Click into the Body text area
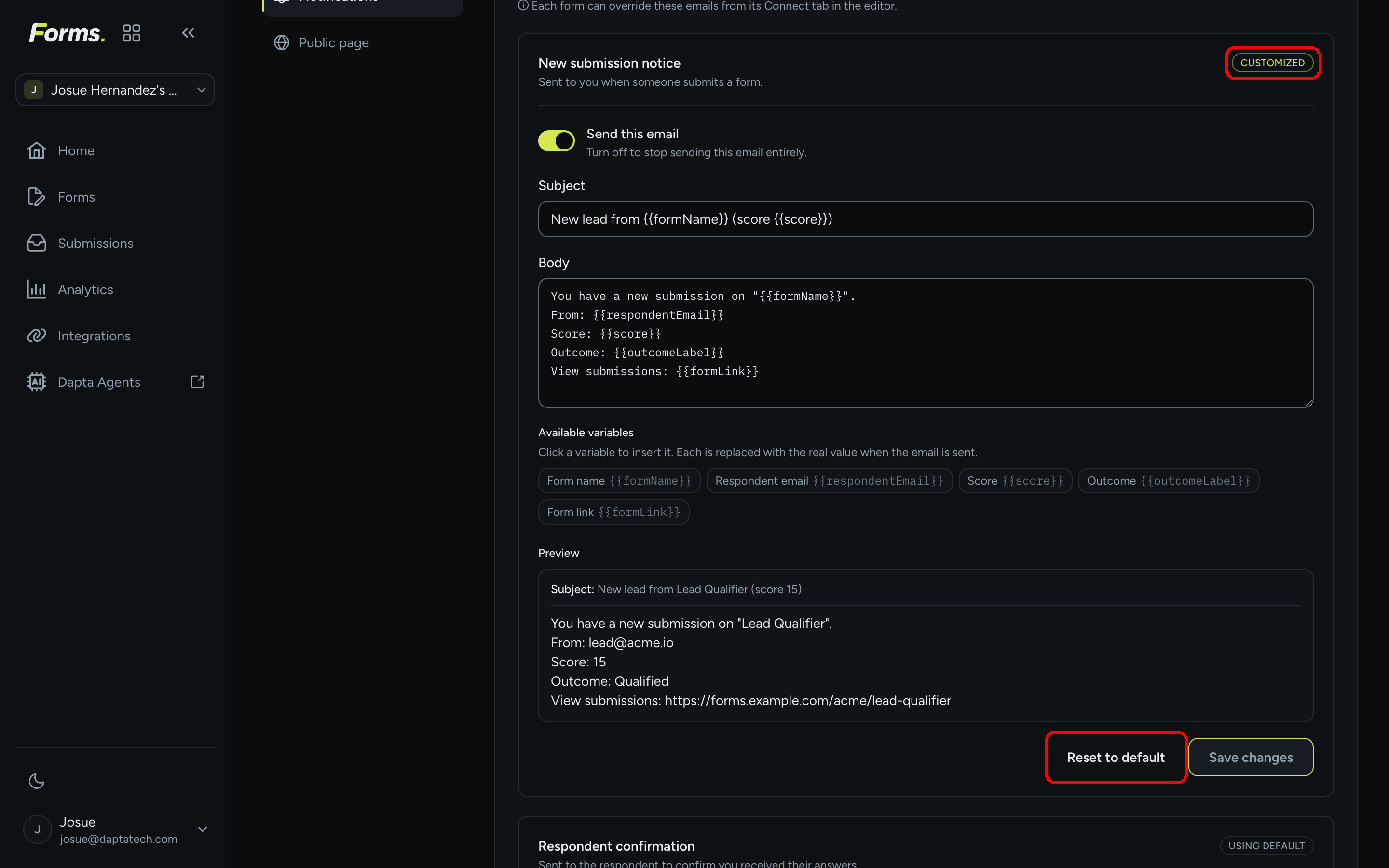 pyautogui.click(x=925, y=343)
